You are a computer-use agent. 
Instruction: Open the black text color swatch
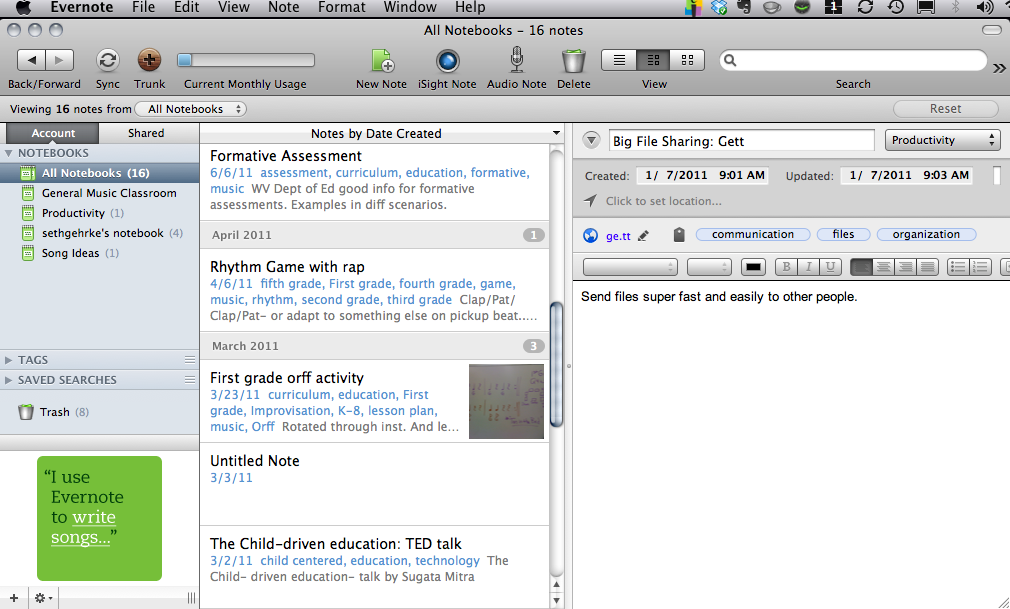753,267
